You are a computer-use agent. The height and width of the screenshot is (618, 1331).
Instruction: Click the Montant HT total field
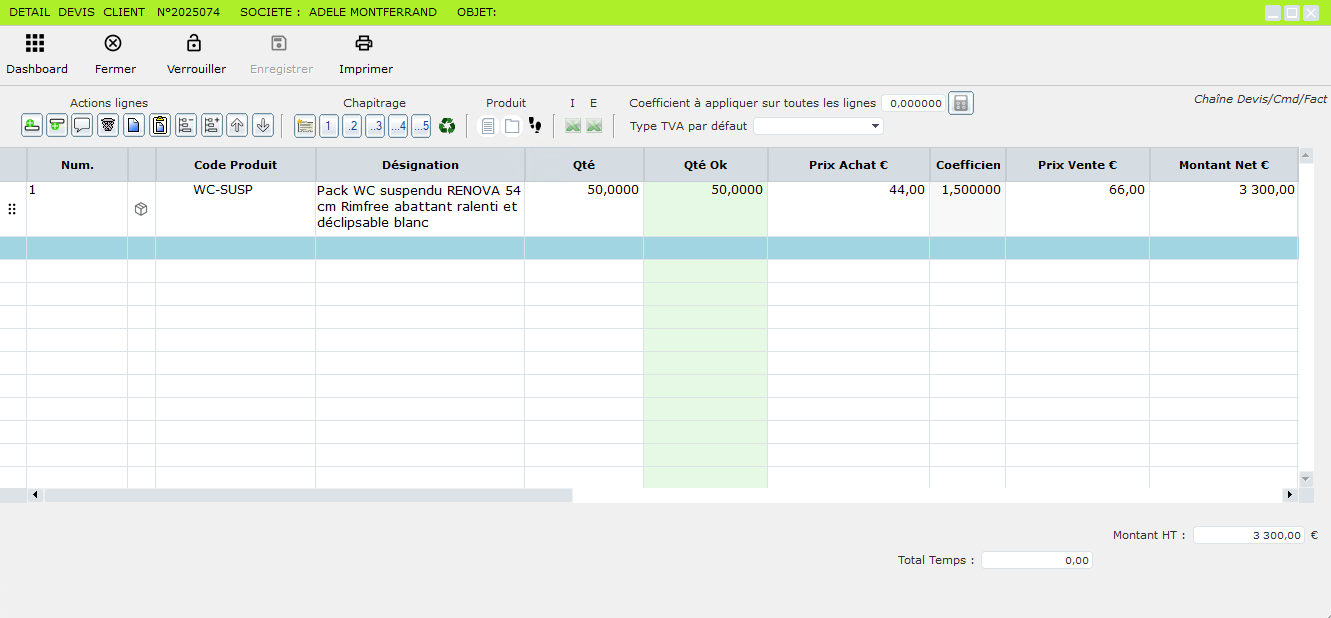point(1248,536)
